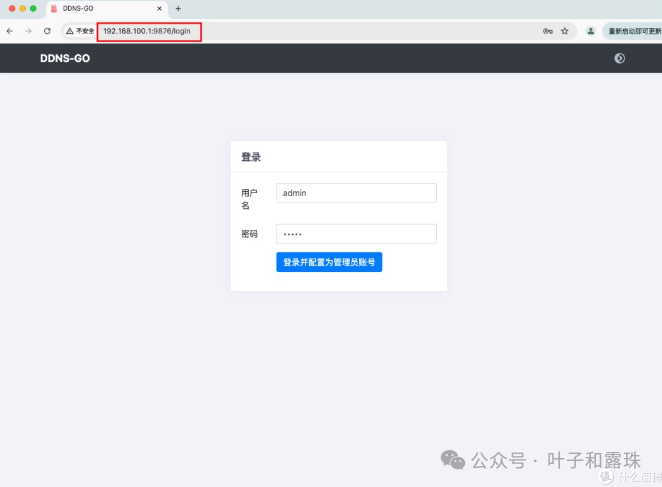Open the browser profile icon
This screenshot has height=487, width=662.
pyautogui.click(x=591, y=31)
